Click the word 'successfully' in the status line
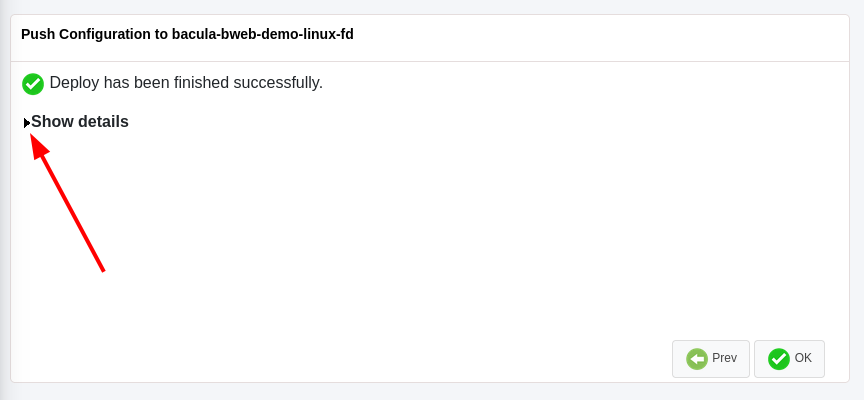864x400 pixels. coord(278,83)
